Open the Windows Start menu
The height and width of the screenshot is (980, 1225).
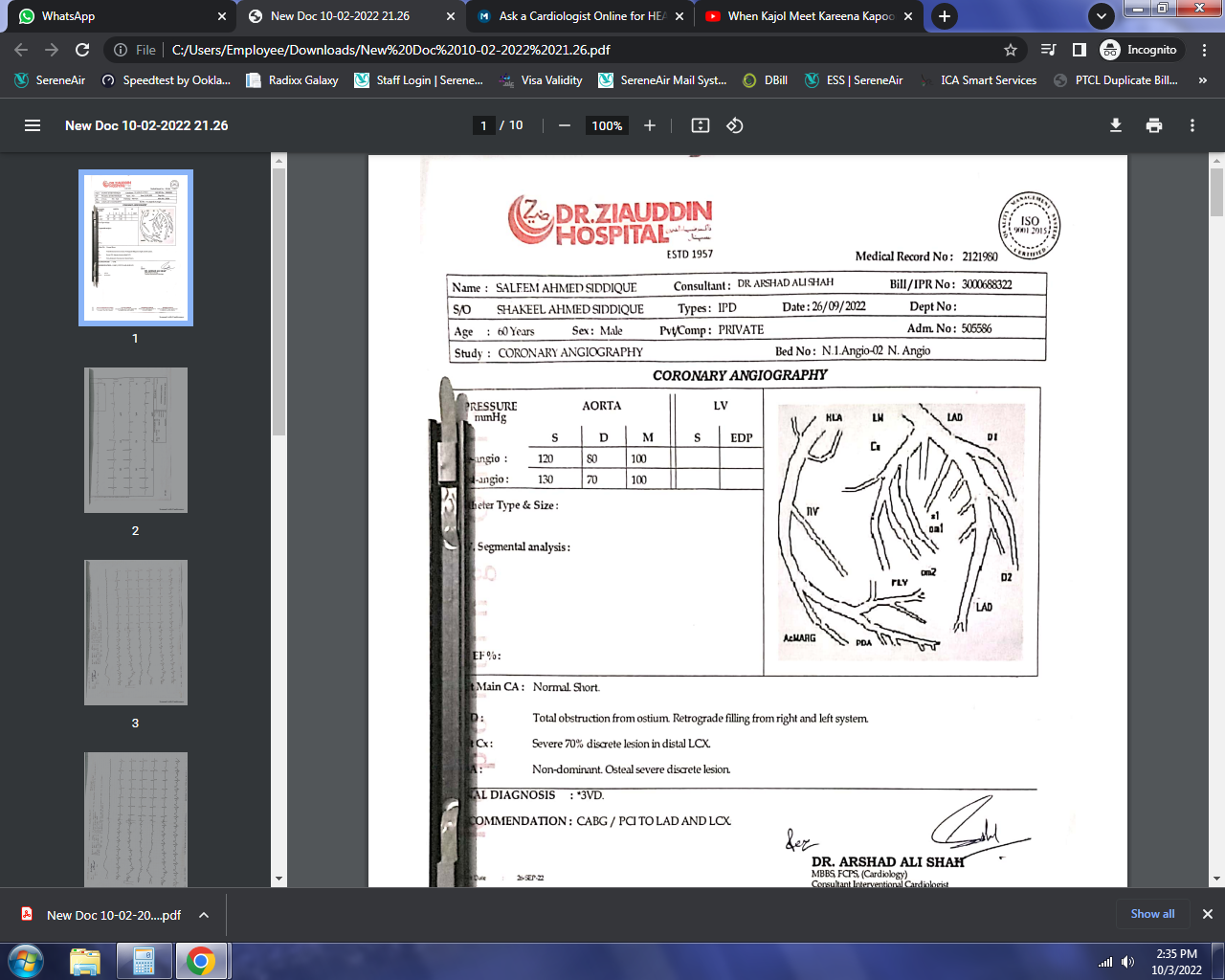[x=26, y=961]
